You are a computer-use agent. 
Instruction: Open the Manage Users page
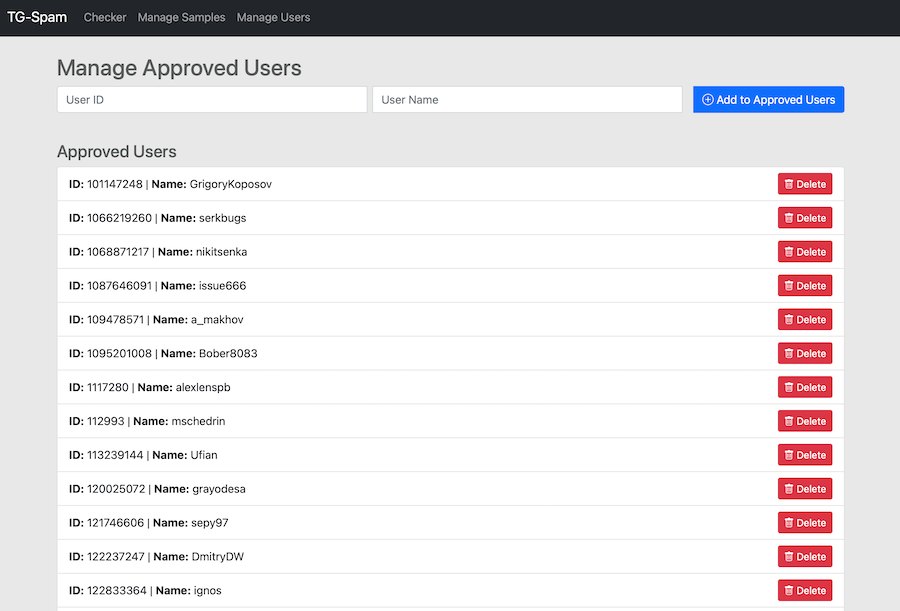tap(273, 17)
